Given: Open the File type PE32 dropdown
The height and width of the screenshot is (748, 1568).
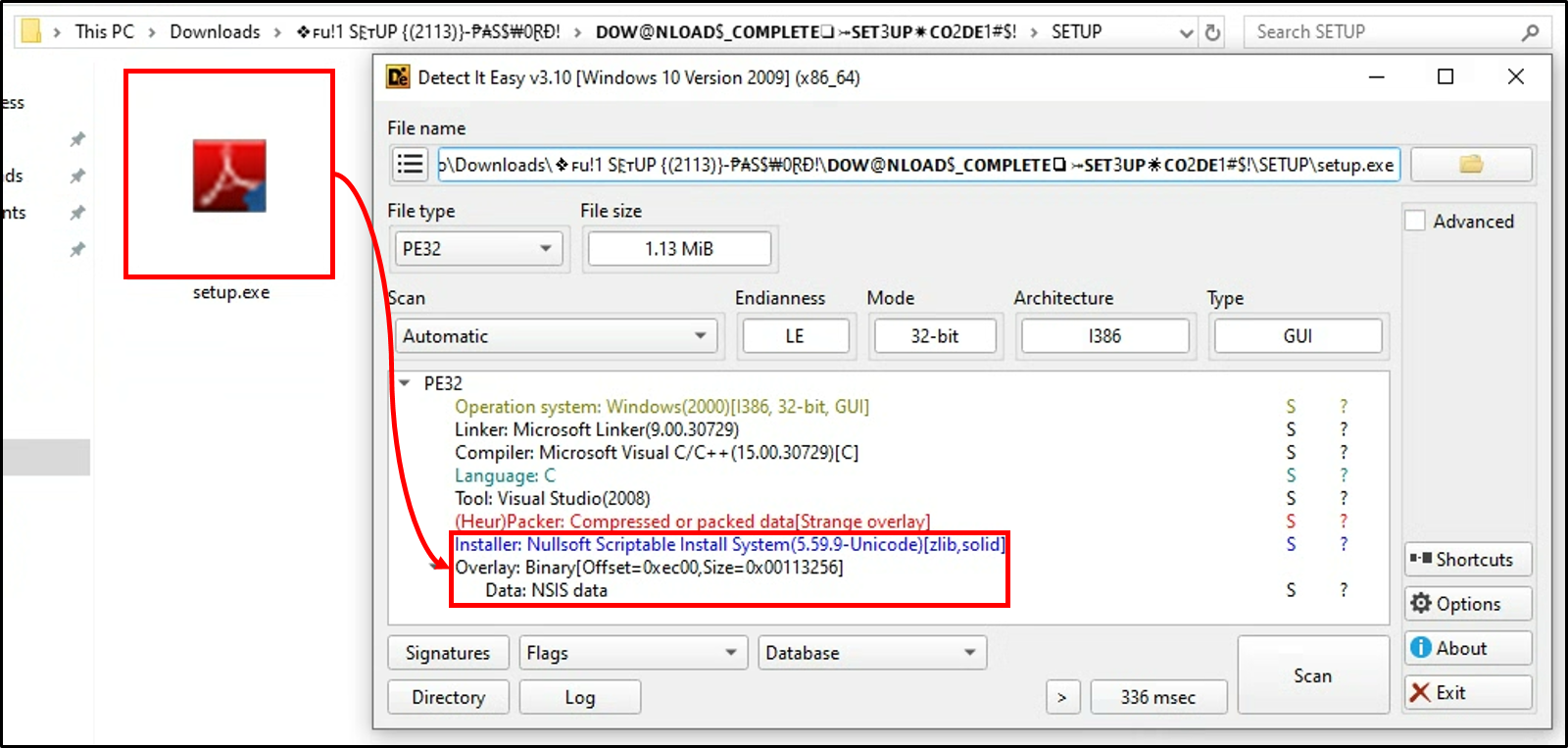Looking at the screenshot, I should (477, 249).
